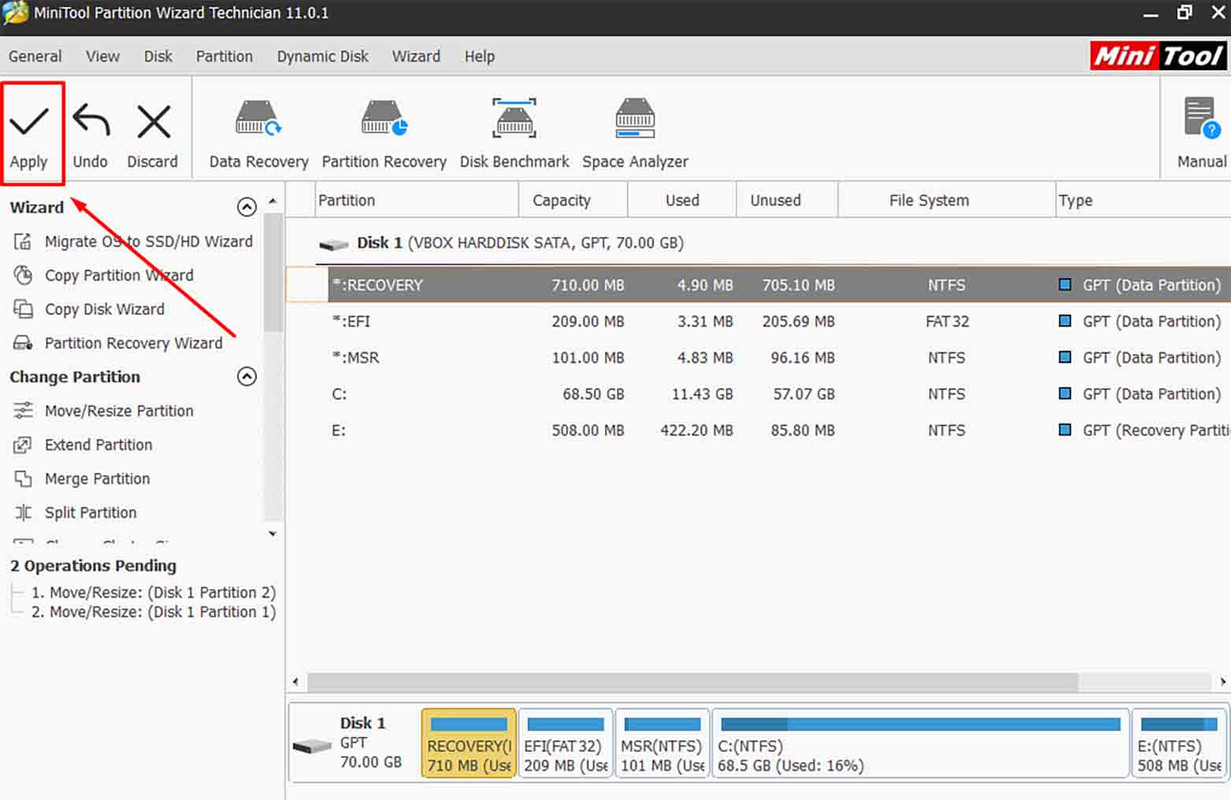Sort by Partition column header
Viewport: 1231px width, 800px height.
point(416,200)
